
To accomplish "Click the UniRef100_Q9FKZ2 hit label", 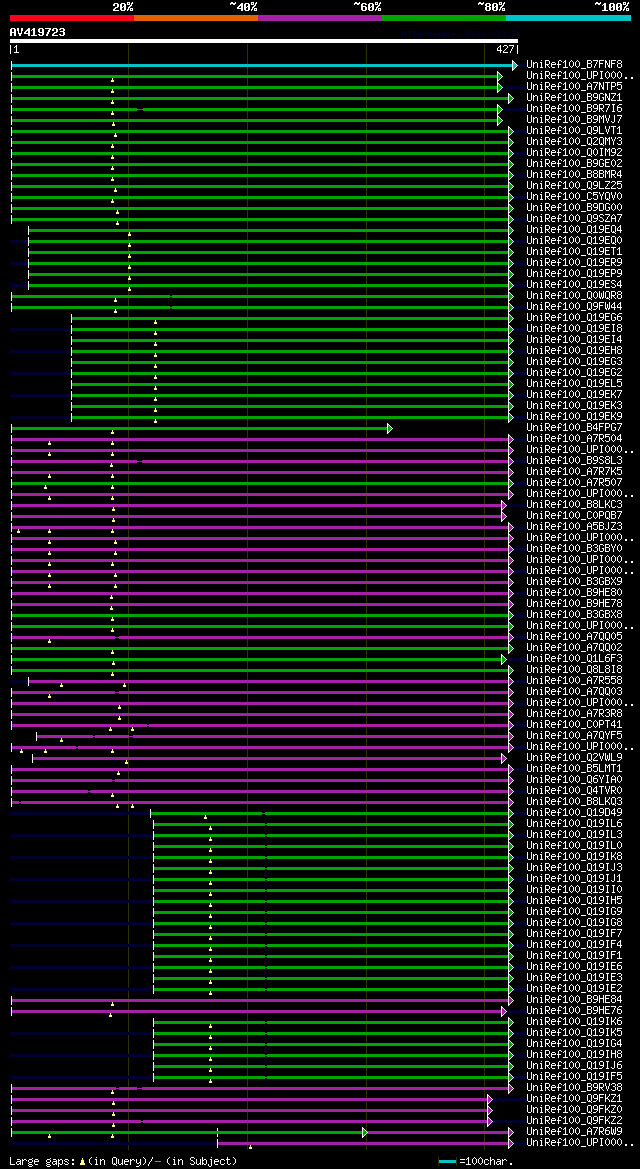I will click(574, 1120).
